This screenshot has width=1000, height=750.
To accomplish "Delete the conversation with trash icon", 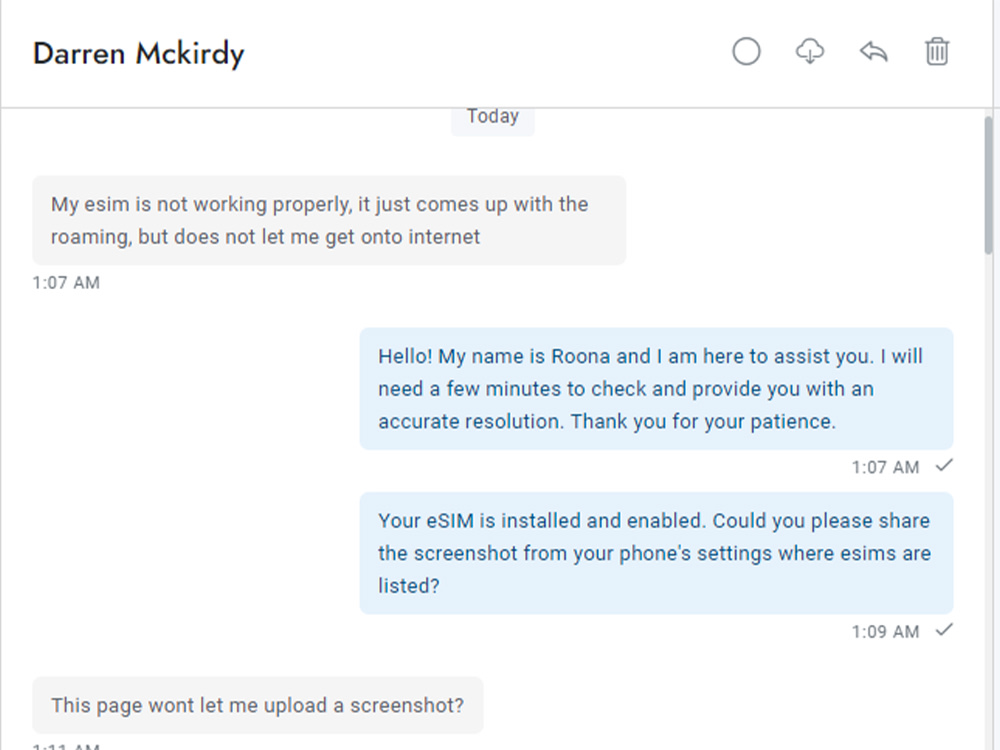I will (x=937, y=52).
